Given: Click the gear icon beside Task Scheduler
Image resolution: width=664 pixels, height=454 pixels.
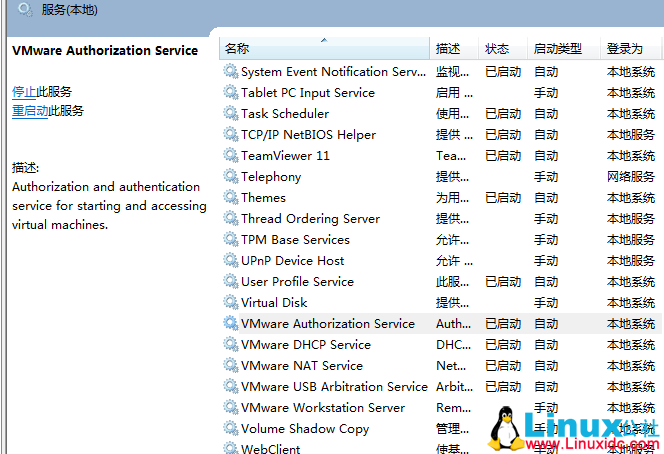Looking at the screenshot, I should [230, 114].
